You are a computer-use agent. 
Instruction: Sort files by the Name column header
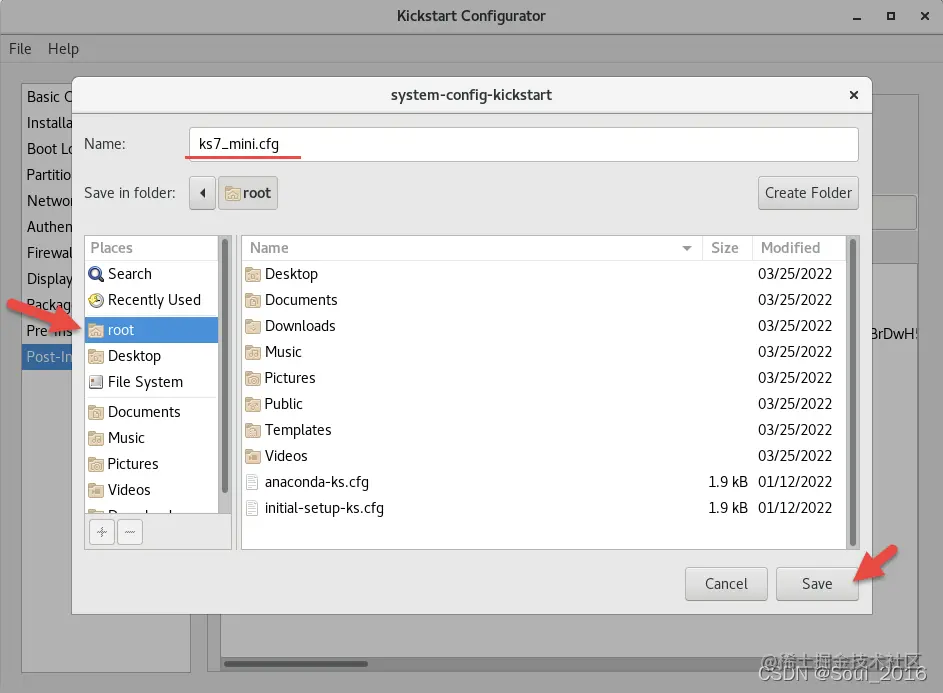[472, 248]
